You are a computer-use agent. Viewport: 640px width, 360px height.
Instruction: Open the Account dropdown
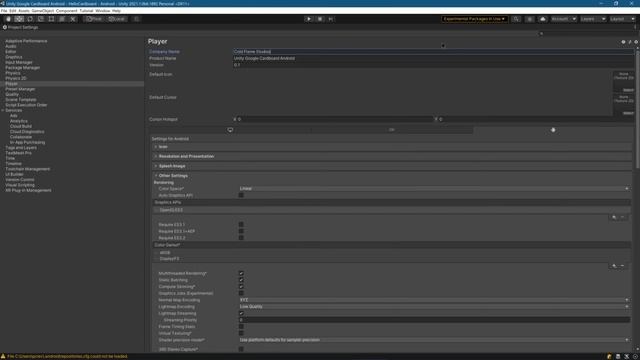pyautogui.click(x=563, y=19)
